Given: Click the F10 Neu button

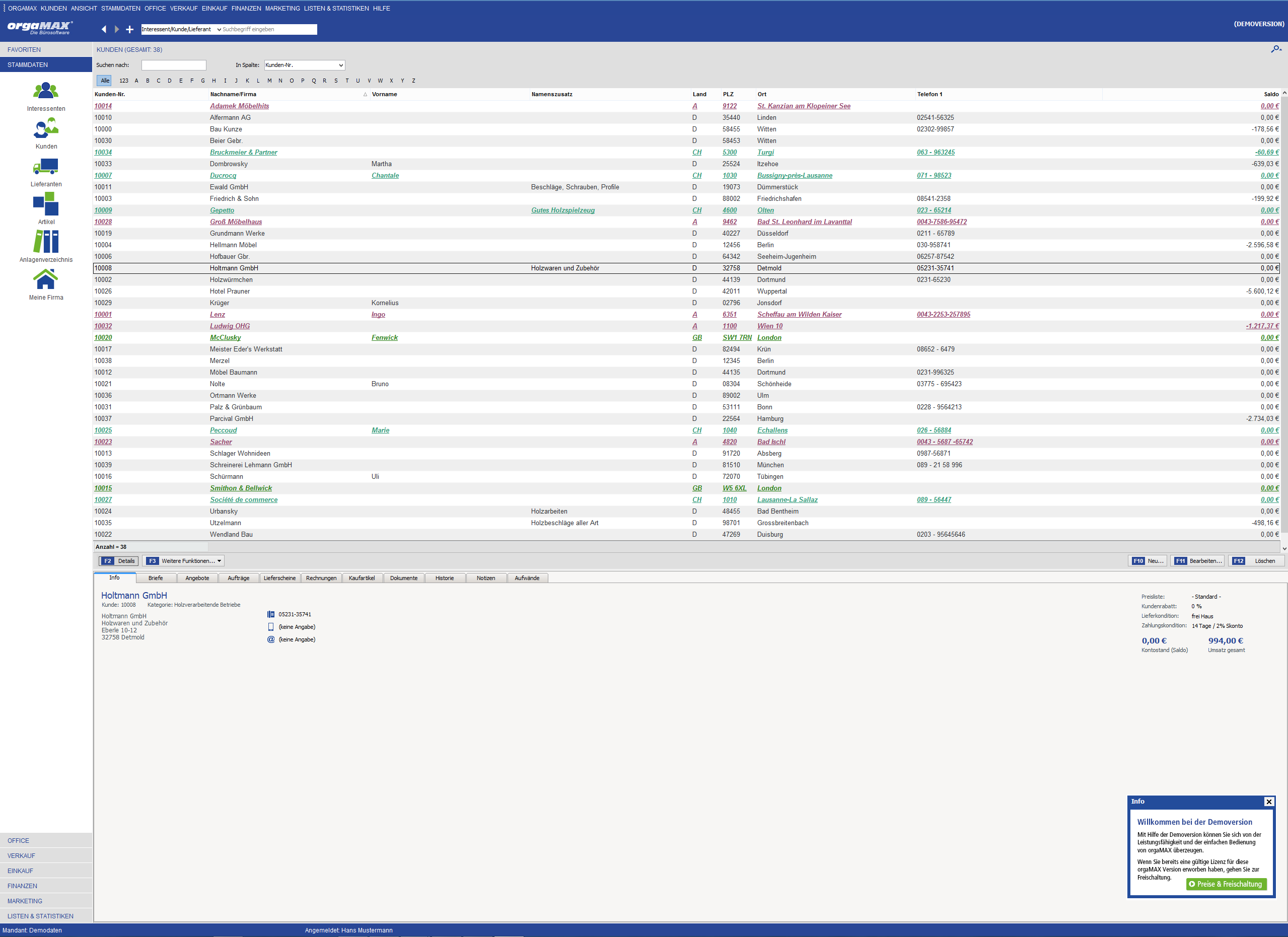Looking at the screenshot, I should pyautogui.click(x=1148, y=561).
